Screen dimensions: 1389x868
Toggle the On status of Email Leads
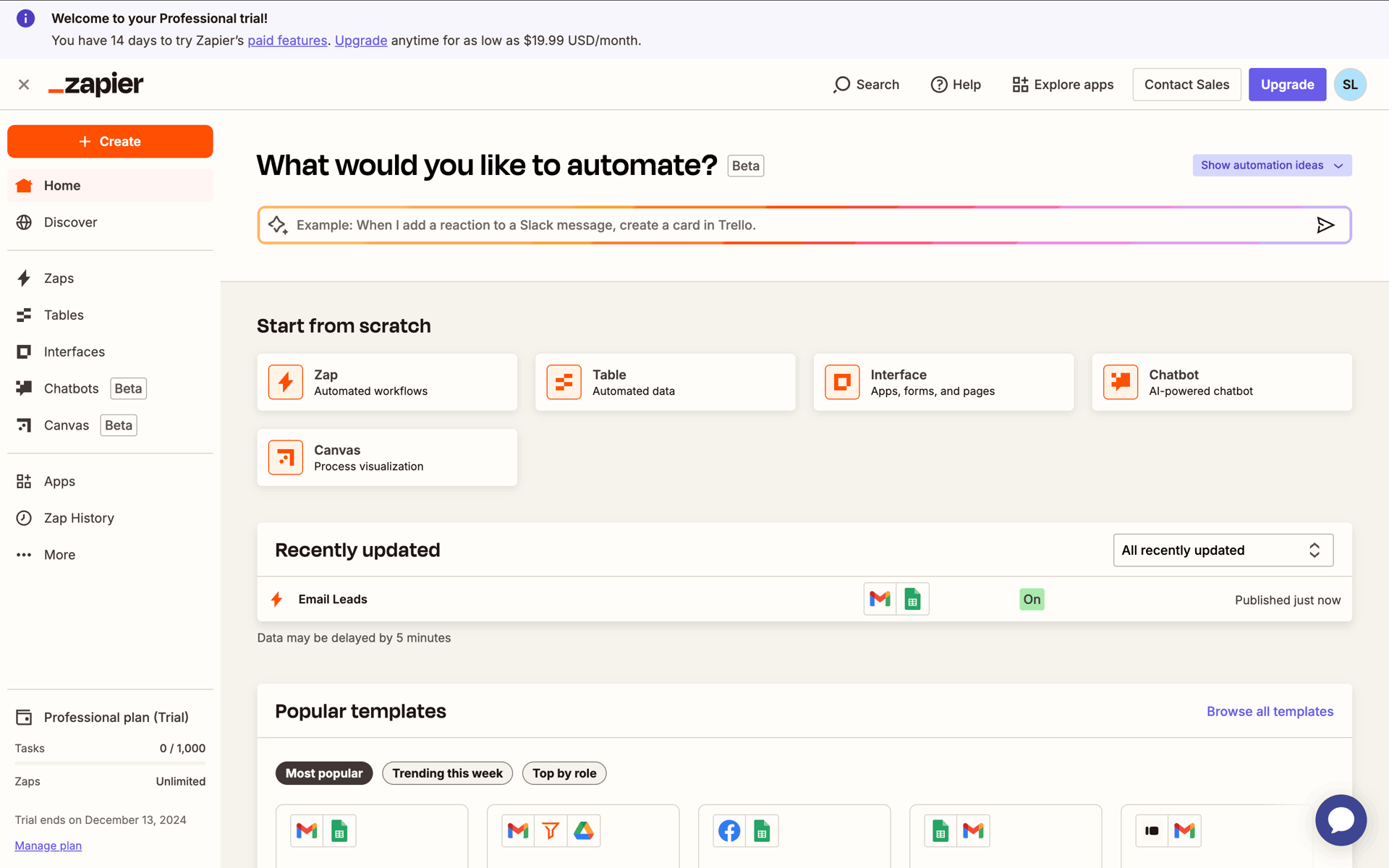[x=1032, y=599]
